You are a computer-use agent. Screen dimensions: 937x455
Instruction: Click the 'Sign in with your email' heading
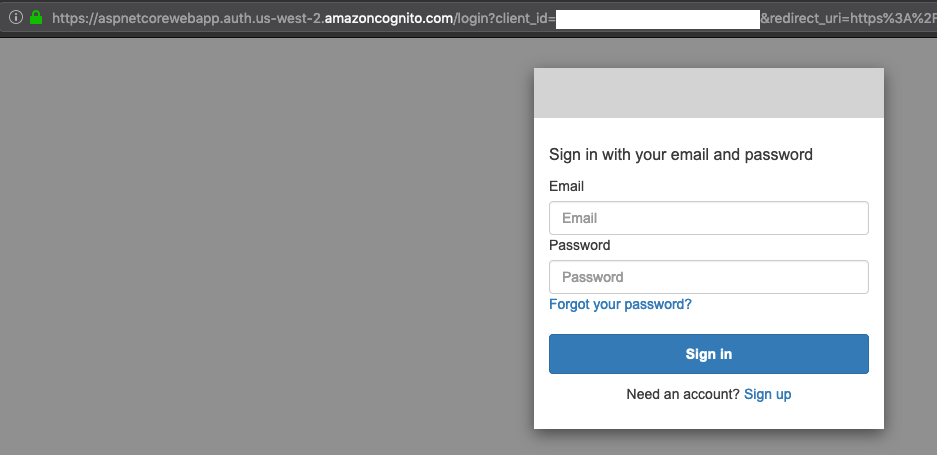click(x=681, y=154)
